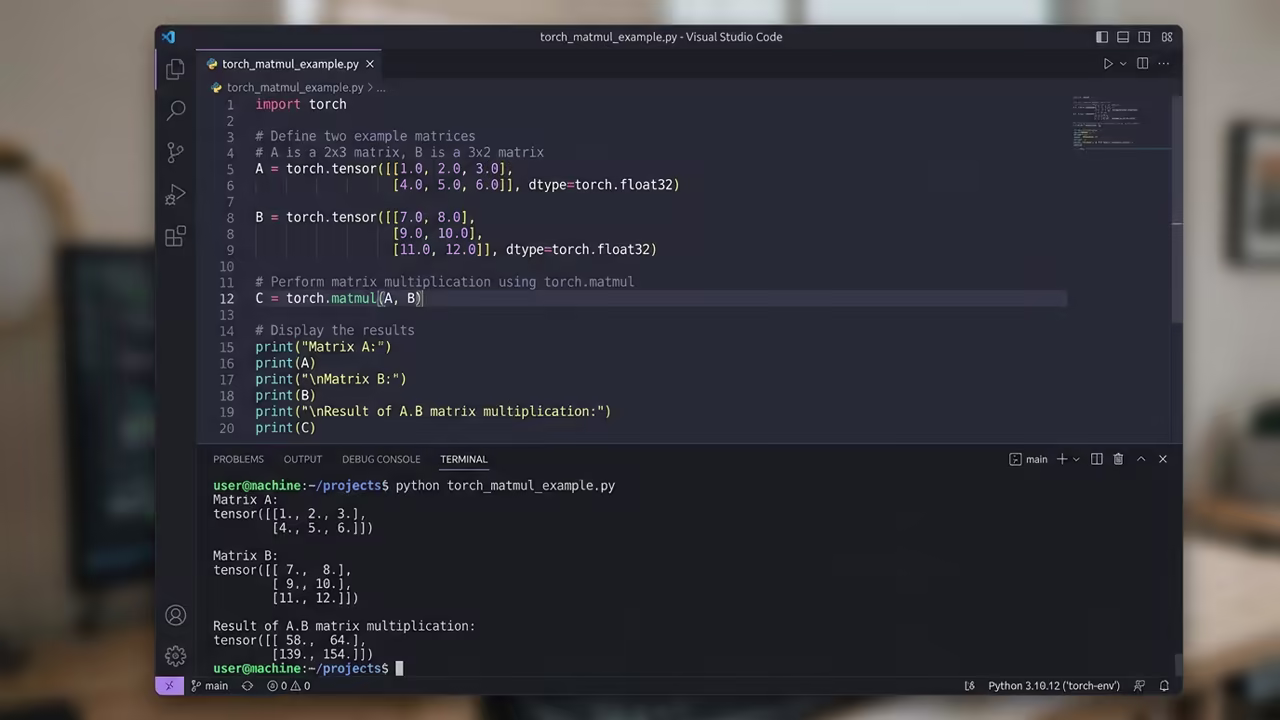This screenshot has height=720, width=1280.
Task: Split the terminal in the panel
Action: click(1097, 459)
